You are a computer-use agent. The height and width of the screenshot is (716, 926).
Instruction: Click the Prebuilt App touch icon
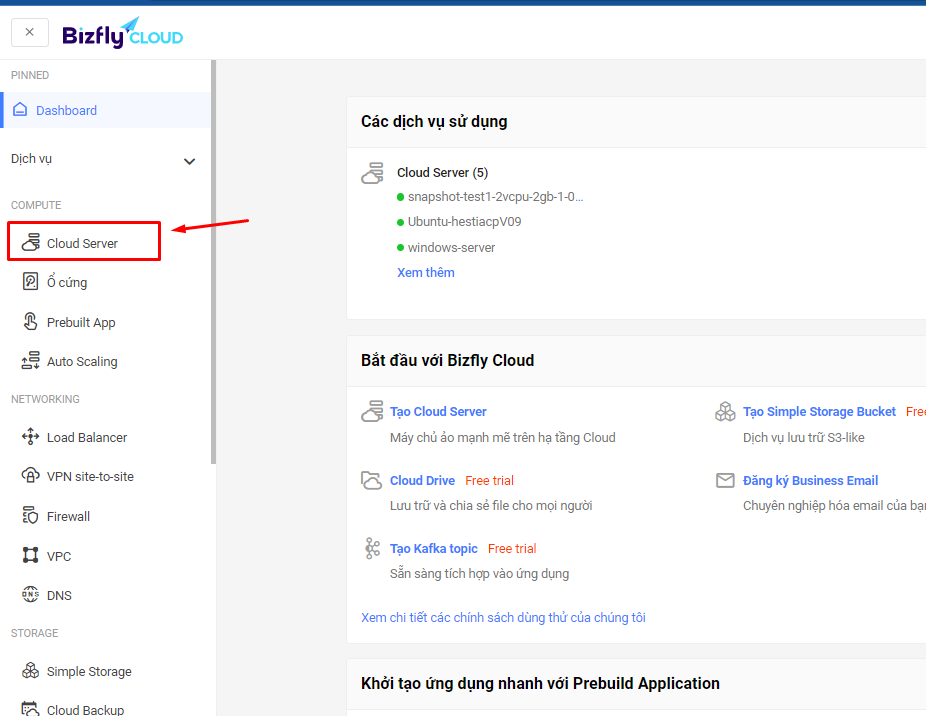pos(30,321)
